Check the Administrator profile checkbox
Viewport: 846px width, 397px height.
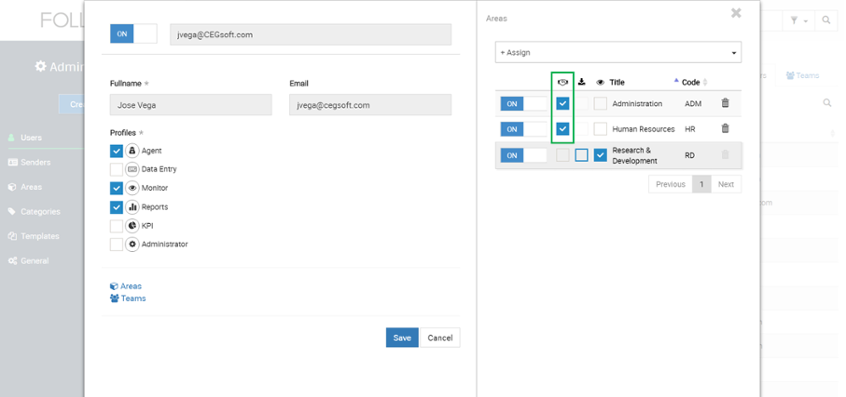(x=116, y=244)
